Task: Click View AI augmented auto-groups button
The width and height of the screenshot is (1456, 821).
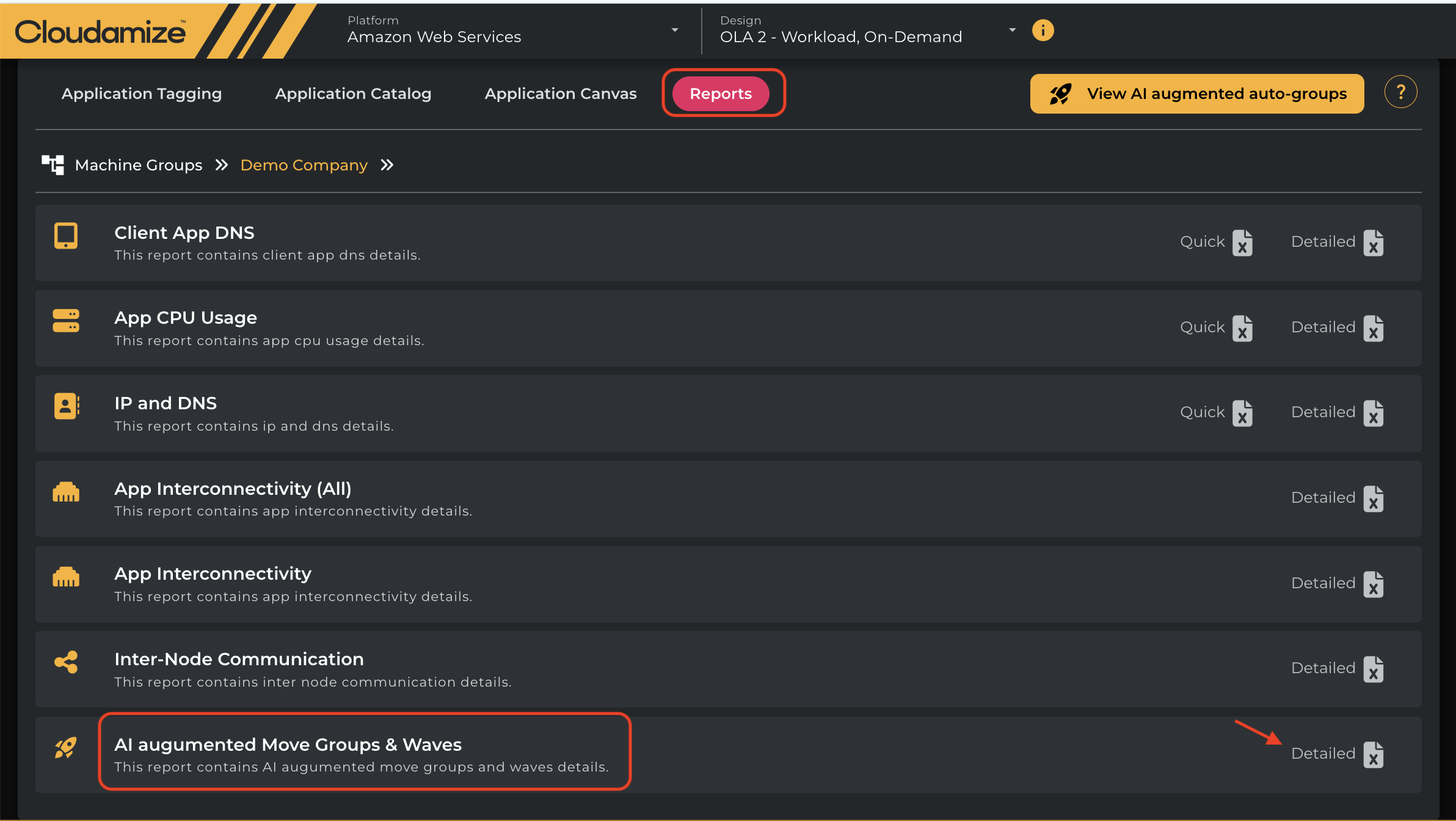Action: 1196,93
